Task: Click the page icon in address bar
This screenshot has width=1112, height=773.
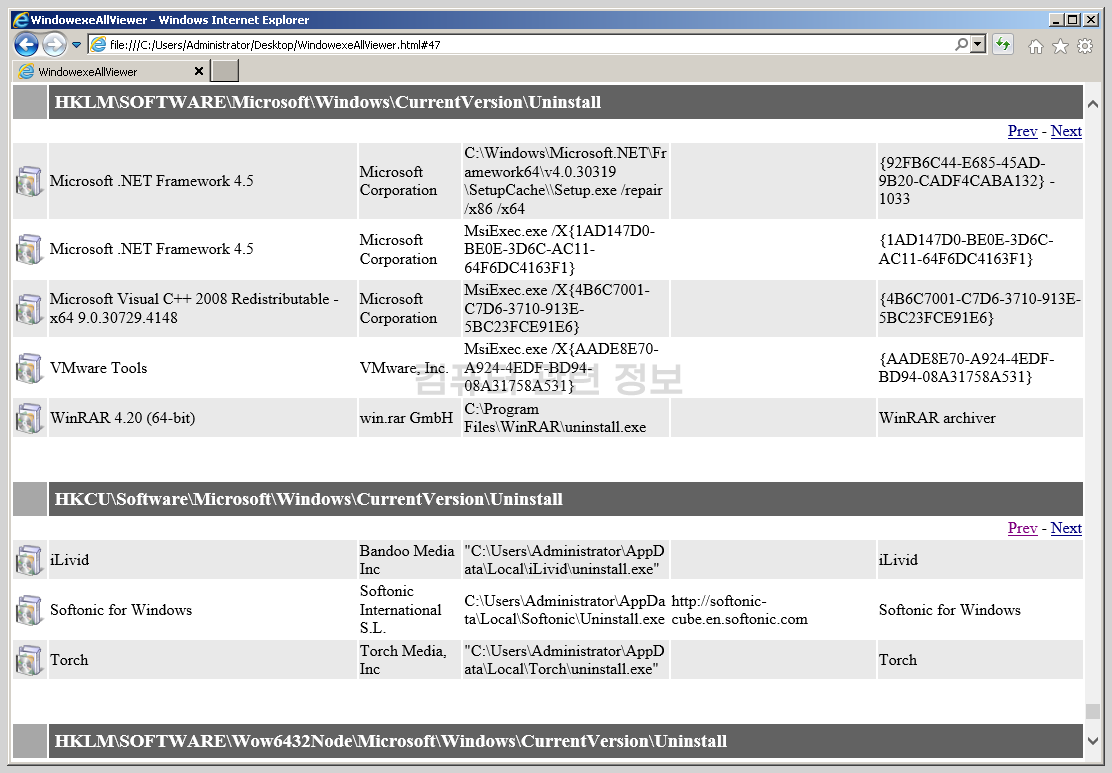Action: 99,45
